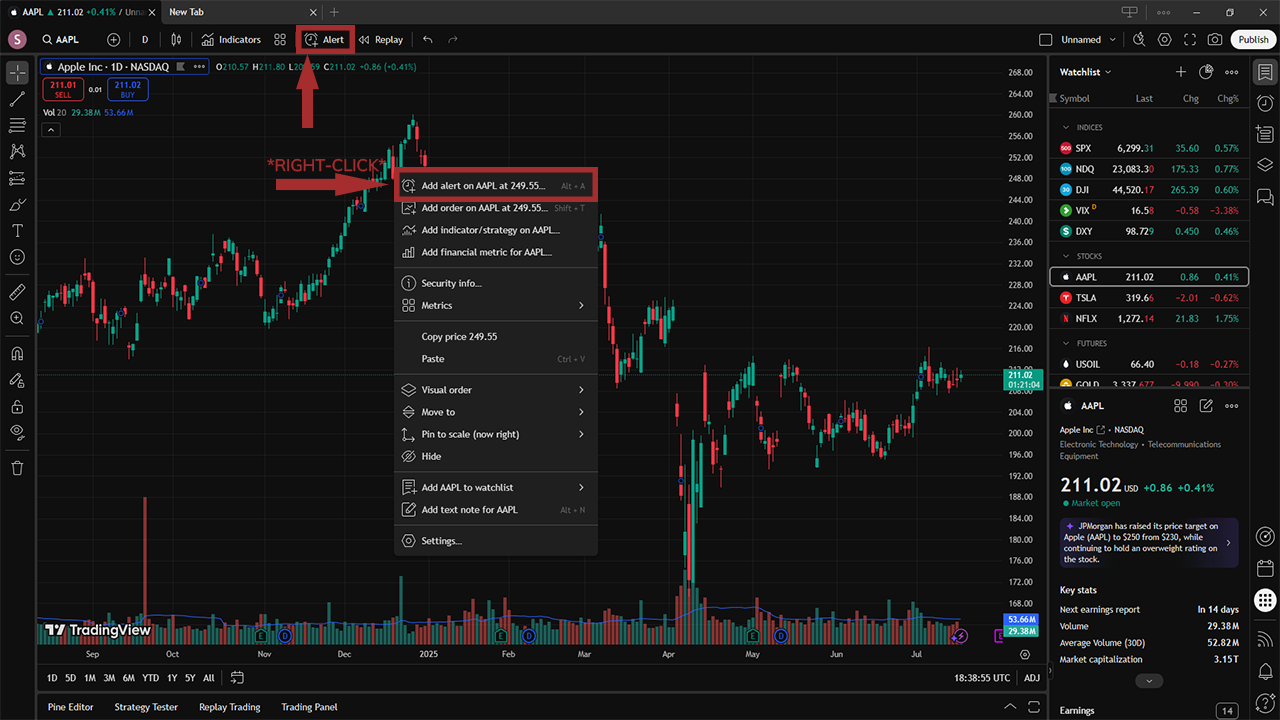Click the Alert button in toolbar
This screenshot has height=720, width=1280.
tap(325, 40)
